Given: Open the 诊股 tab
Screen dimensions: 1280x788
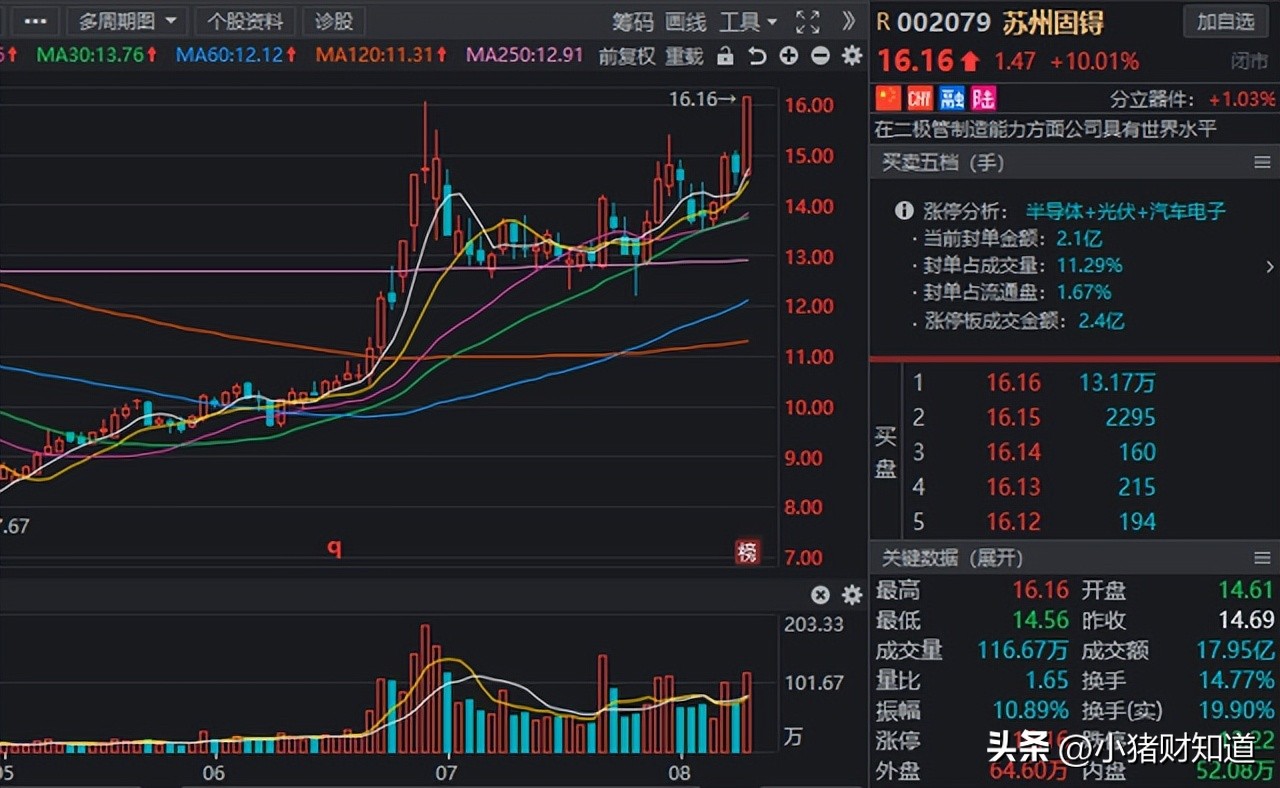Looking at the screenshot, I should pyautogui.click(x=333, y=21).
